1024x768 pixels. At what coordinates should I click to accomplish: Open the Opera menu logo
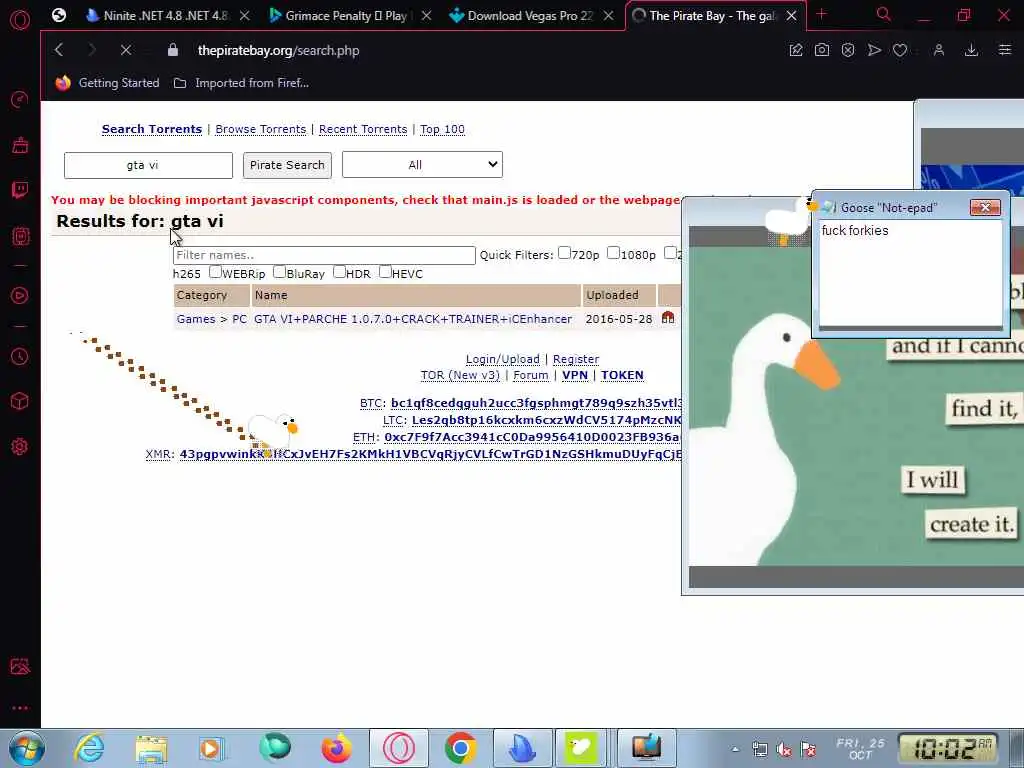pyautogui.click(x=20, y=20)
